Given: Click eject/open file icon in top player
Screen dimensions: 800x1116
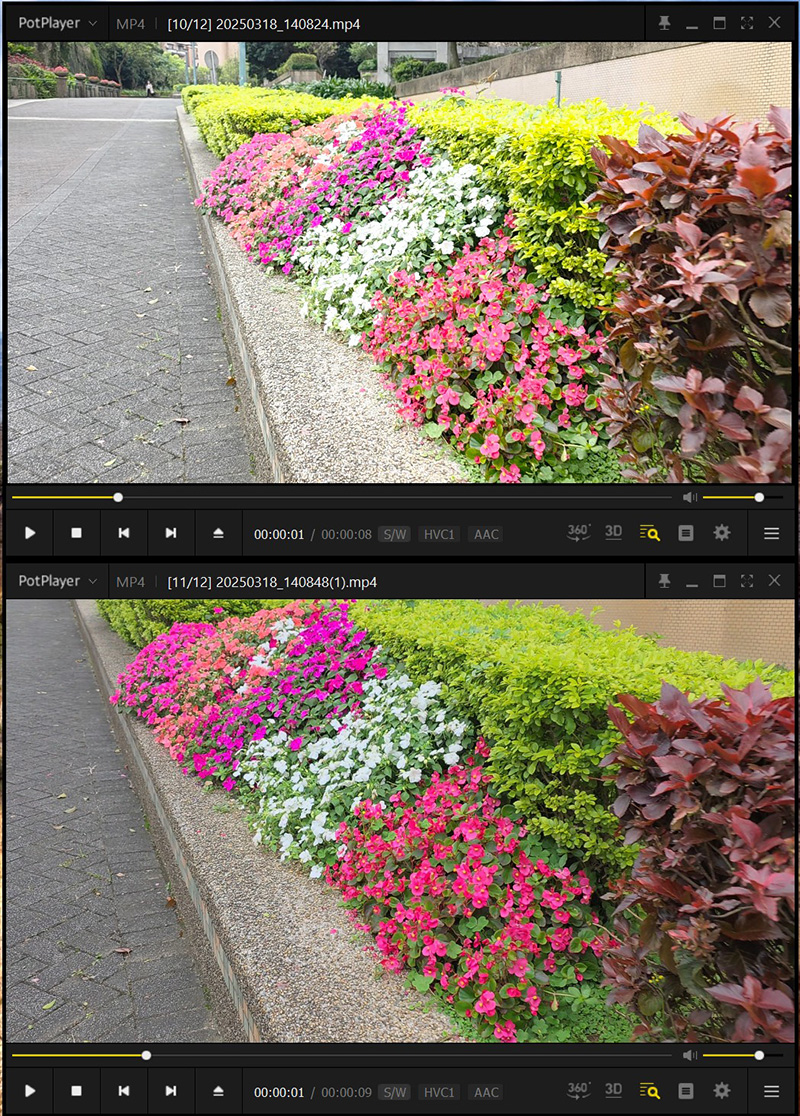Looking at the screenshot, I should click(219, 533).
